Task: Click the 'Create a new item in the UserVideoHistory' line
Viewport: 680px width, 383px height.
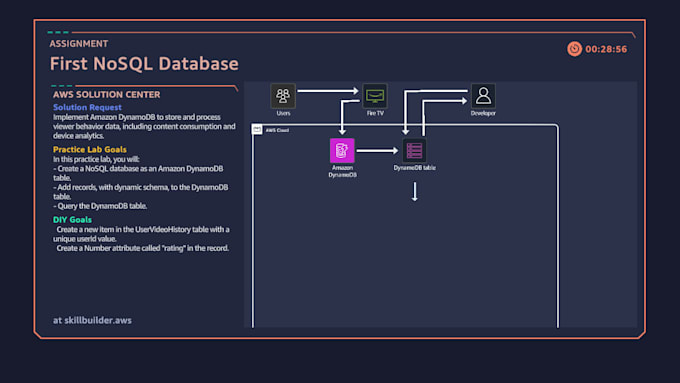Action: tap(141, 234)
